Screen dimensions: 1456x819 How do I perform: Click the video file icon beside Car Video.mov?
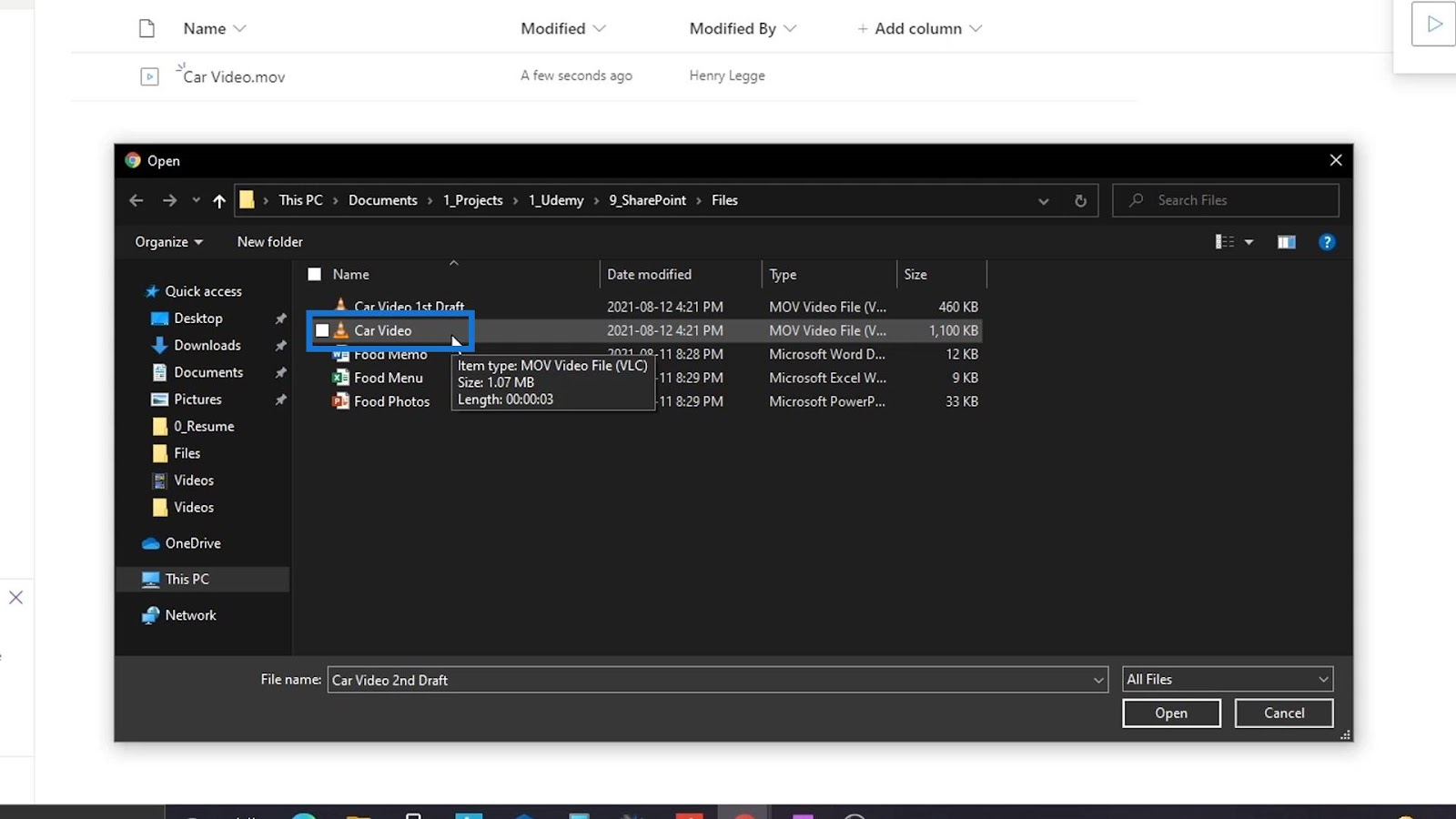(x=149, y=76)
